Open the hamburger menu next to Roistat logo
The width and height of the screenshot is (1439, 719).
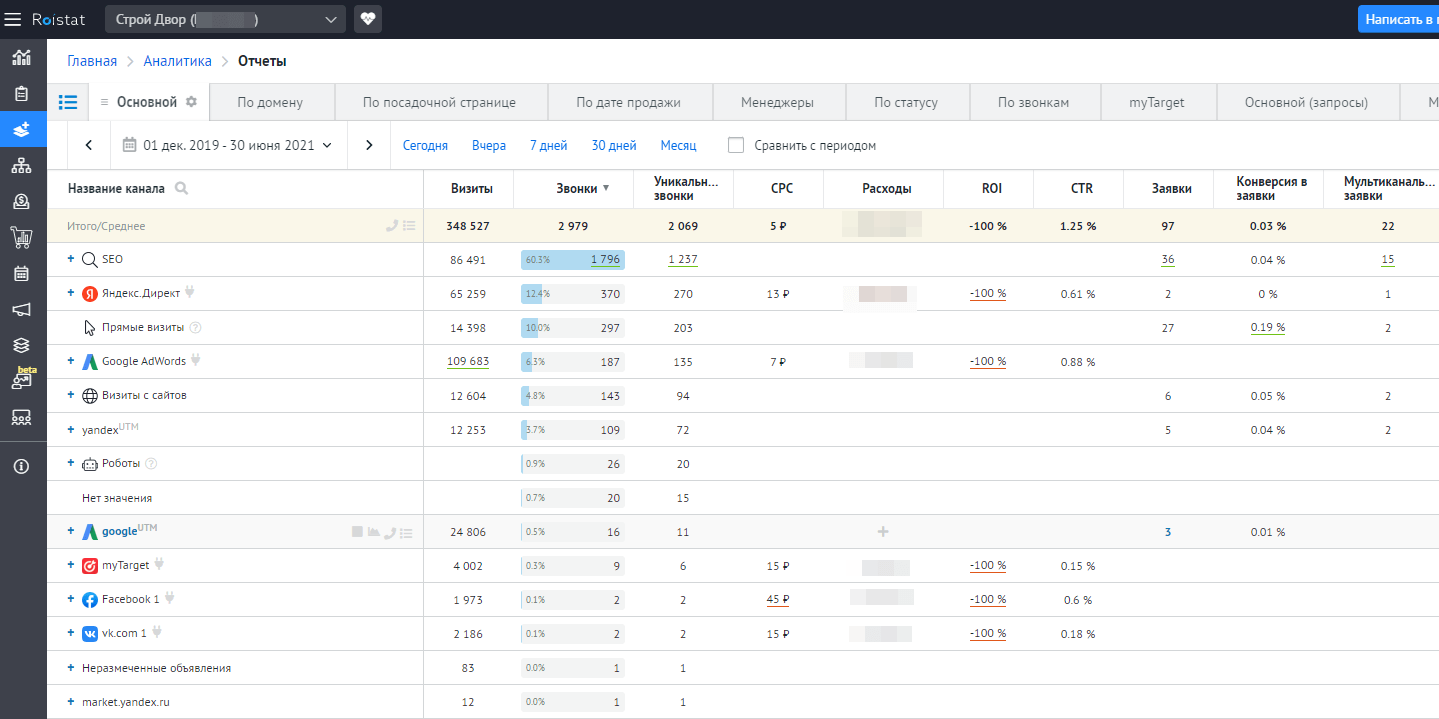pyautogui.click(x=14, y=19)
